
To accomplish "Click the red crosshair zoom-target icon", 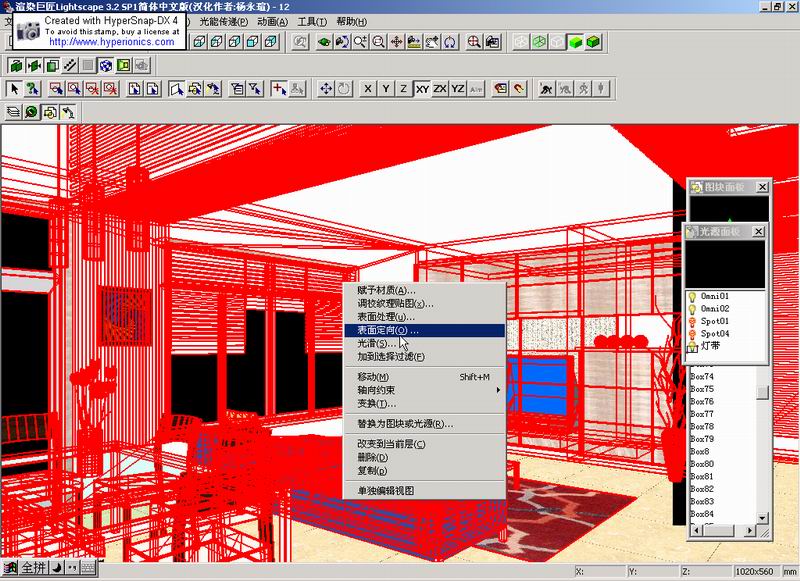I will tap(474, 42).
